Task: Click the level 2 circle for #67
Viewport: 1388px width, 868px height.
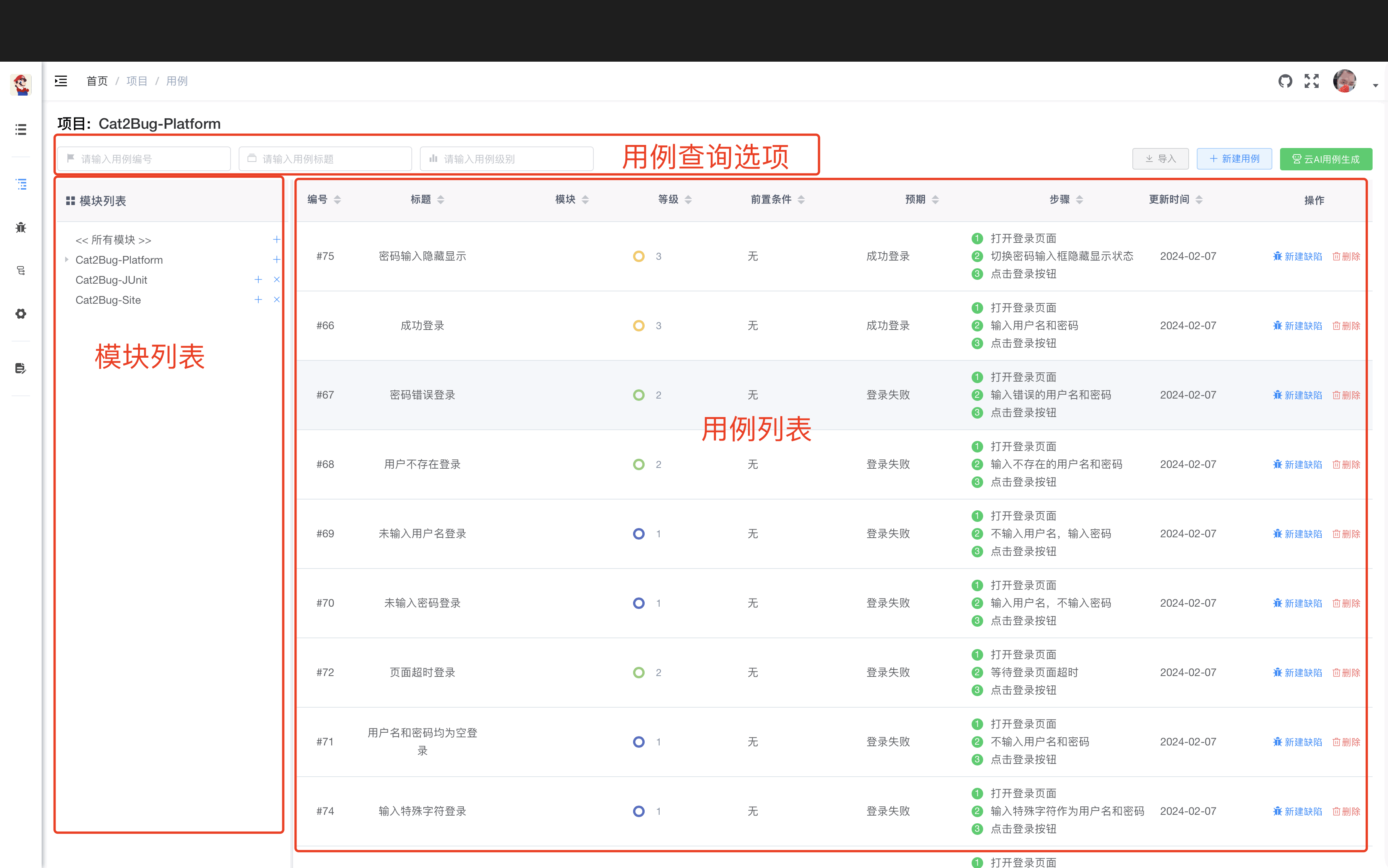Action: [x=638, y=395]
